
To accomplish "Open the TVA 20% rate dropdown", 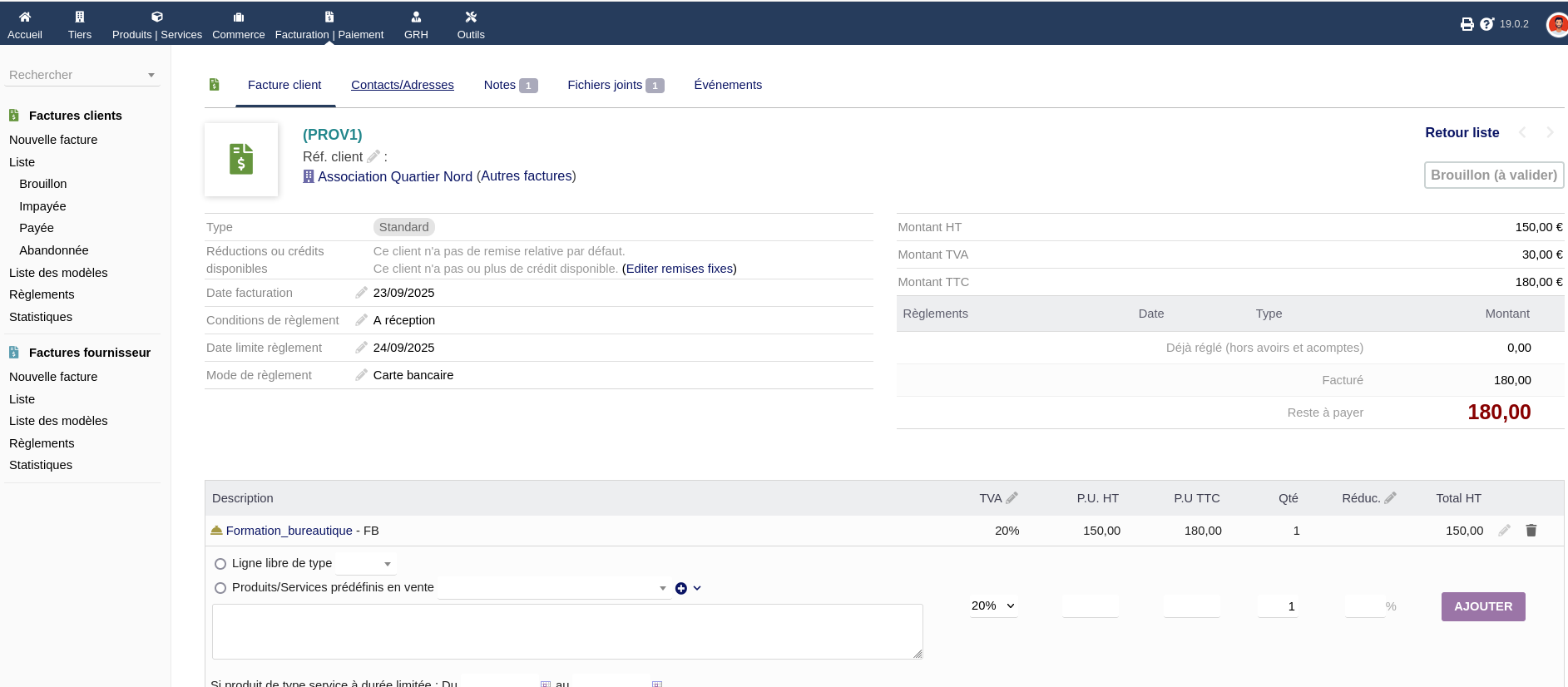I will [x=993, y=606].
